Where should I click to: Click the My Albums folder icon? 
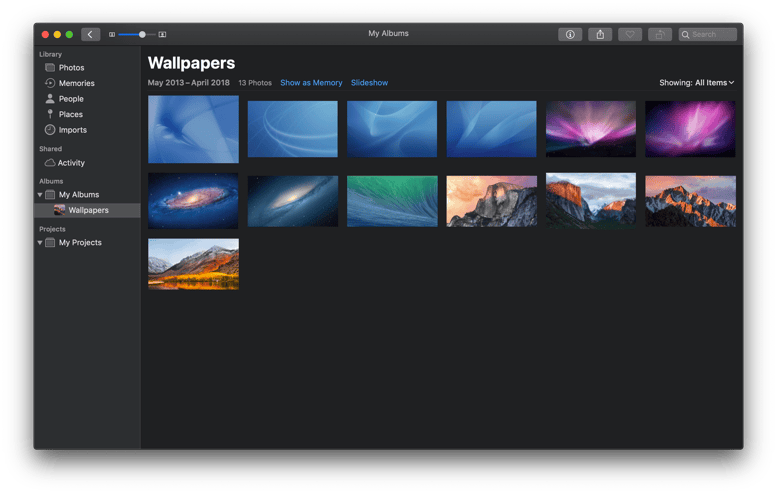50,195
